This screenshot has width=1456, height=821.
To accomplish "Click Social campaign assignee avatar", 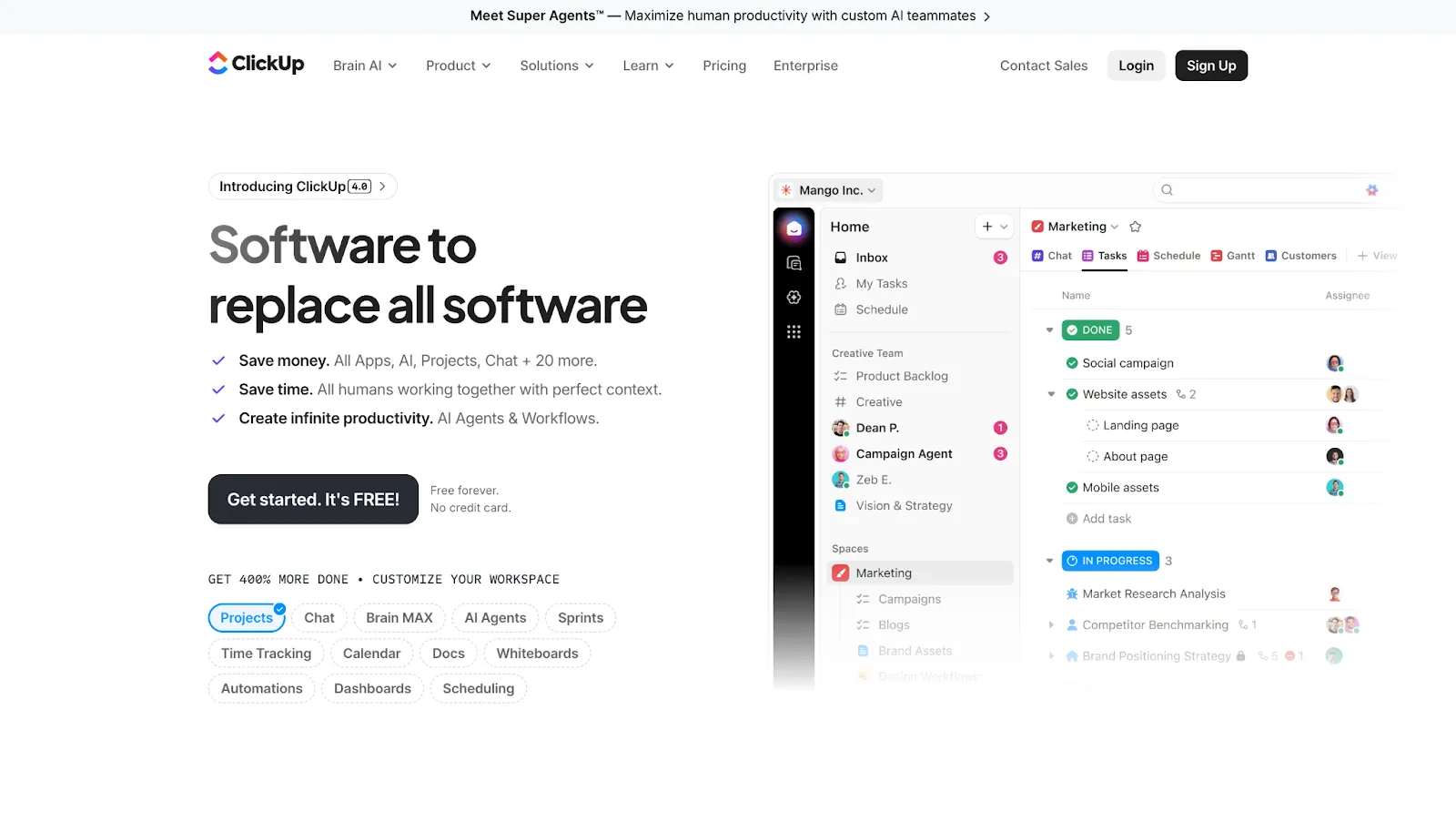I will click(1334, 363).
